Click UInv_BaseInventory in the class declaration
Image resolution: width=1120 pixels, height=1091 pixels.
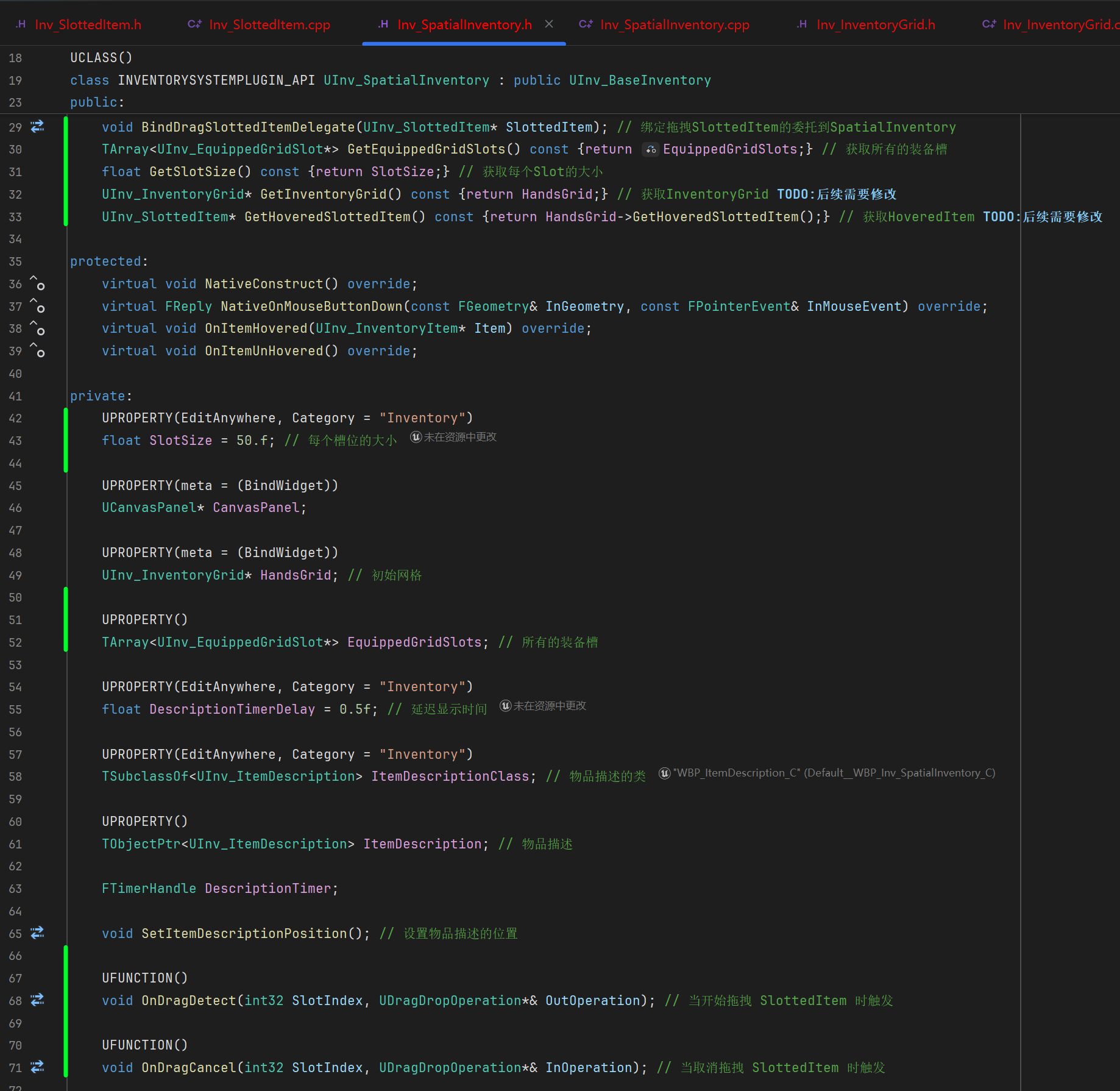tap(640, 80)
